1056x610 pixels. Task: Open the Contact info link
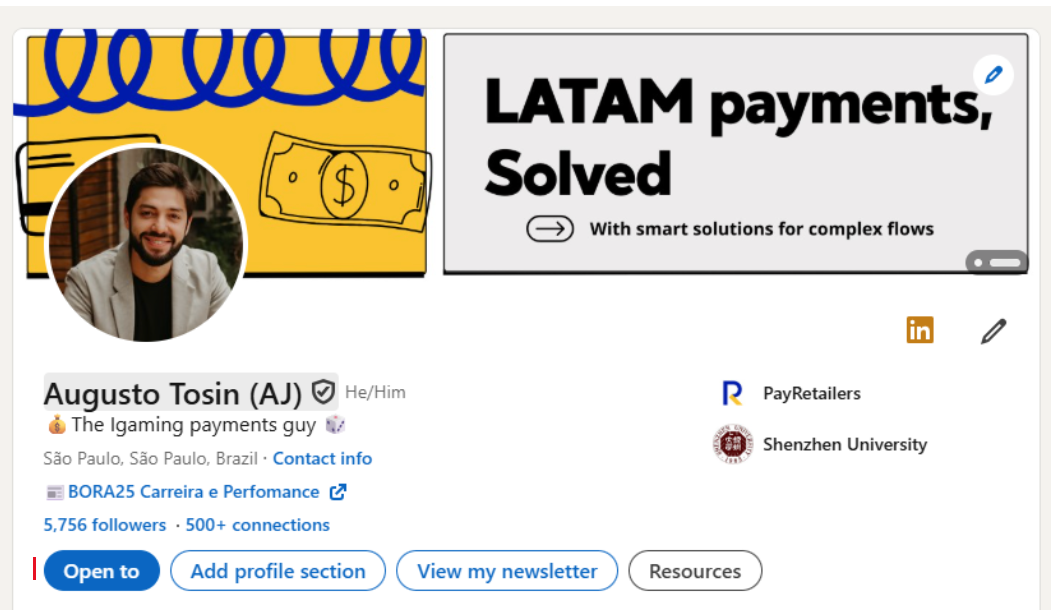tap(323, 459)
